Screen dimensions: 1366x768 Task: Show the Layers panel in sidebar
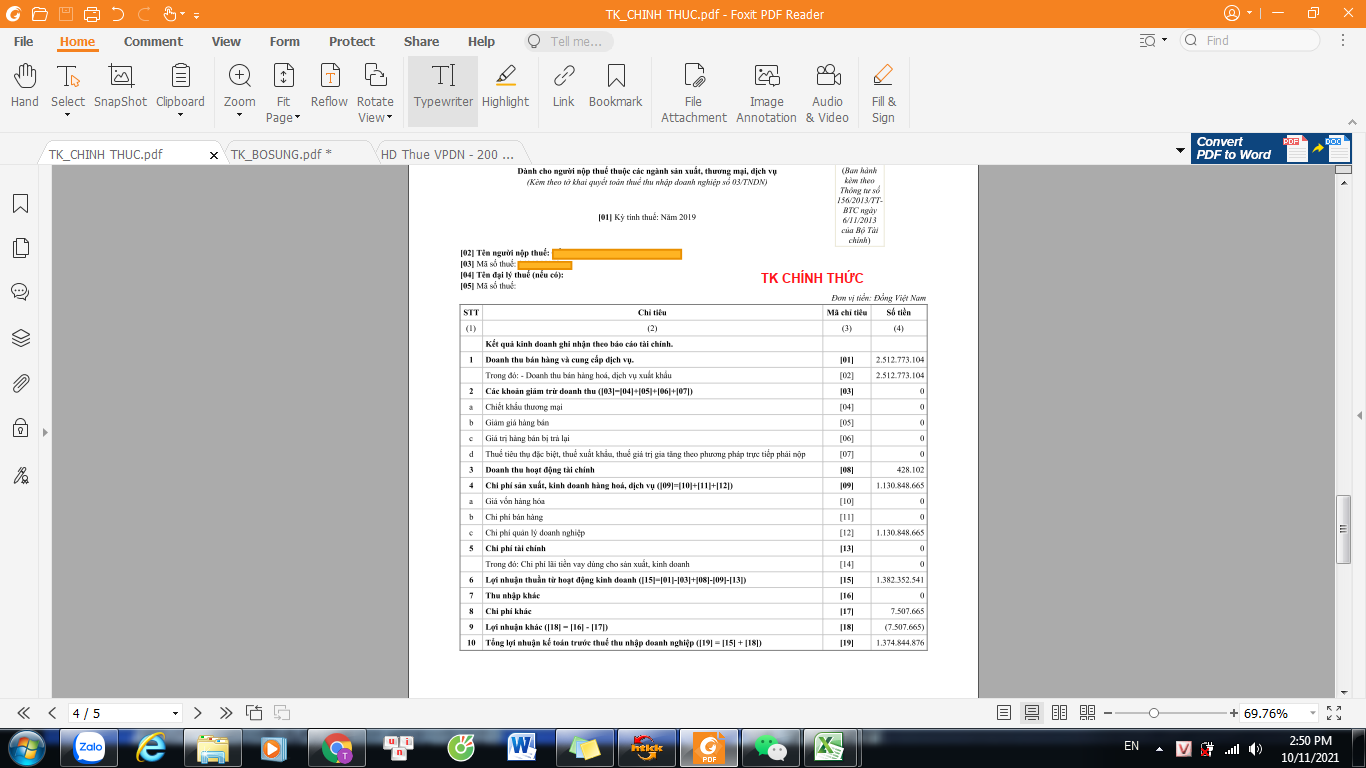coord(20,338)
